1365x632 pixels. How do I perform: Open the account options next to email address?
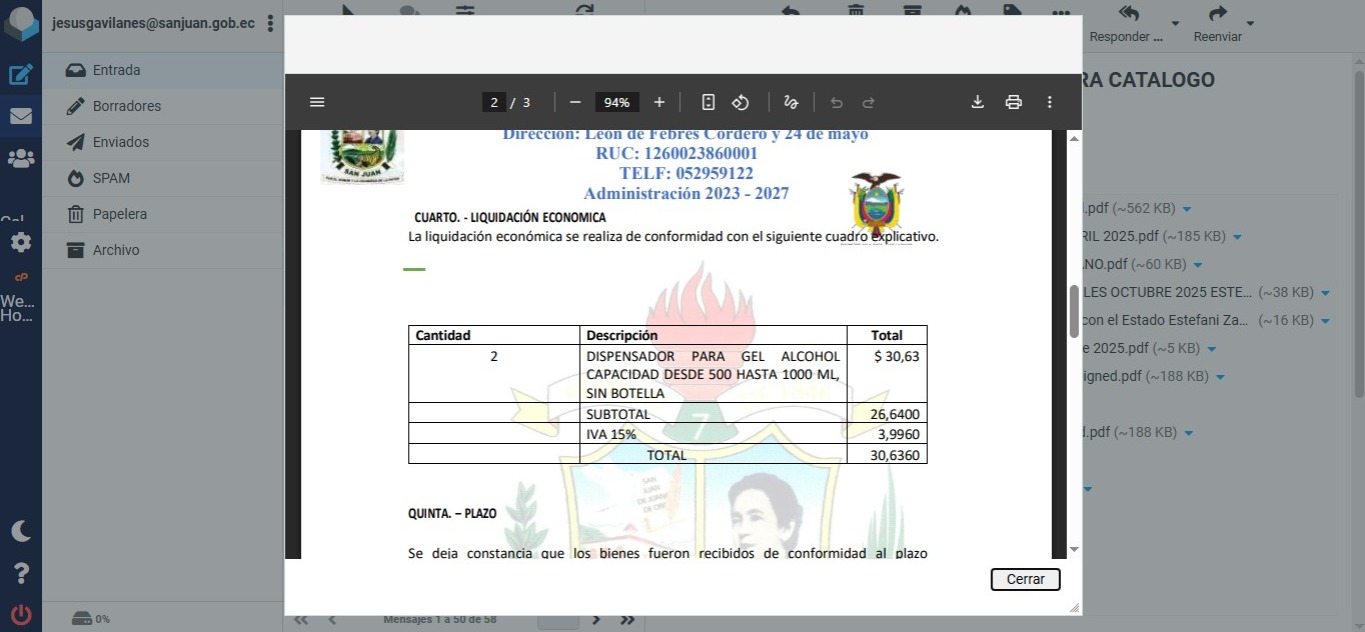click(x=270, y=23)
